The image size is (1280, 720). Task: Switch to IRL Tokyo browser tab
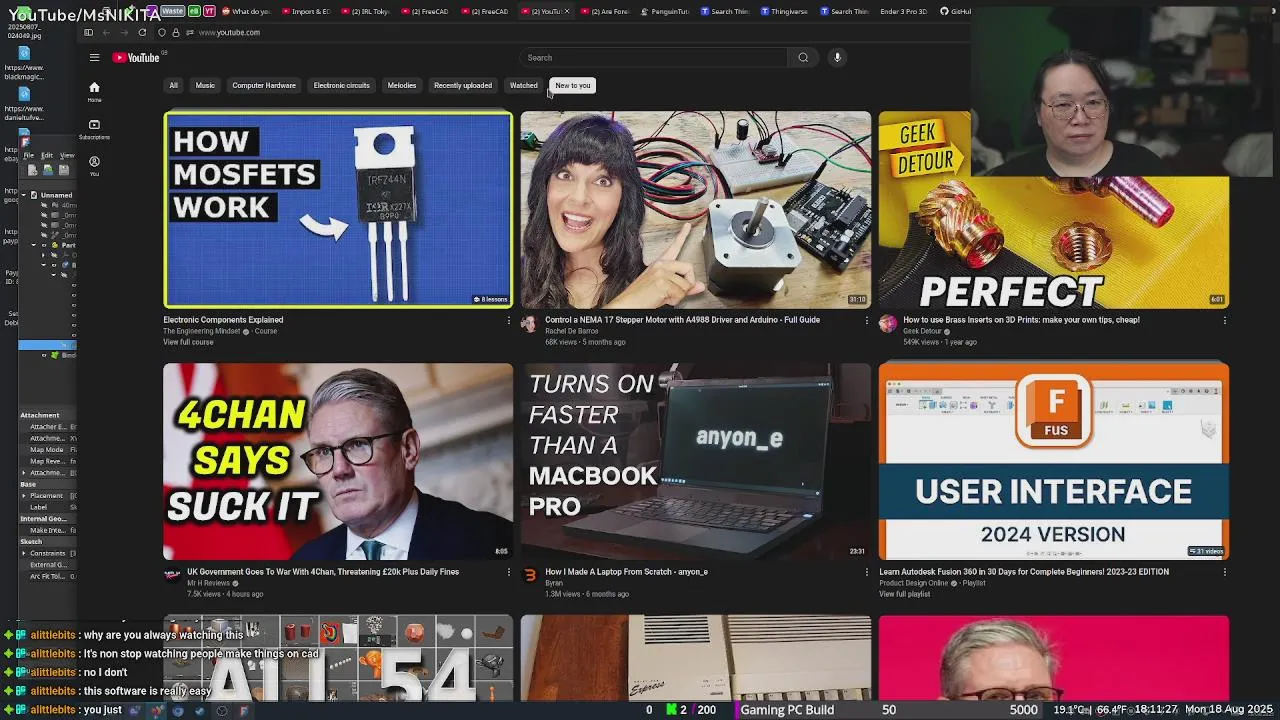click(x=365, y=11)
